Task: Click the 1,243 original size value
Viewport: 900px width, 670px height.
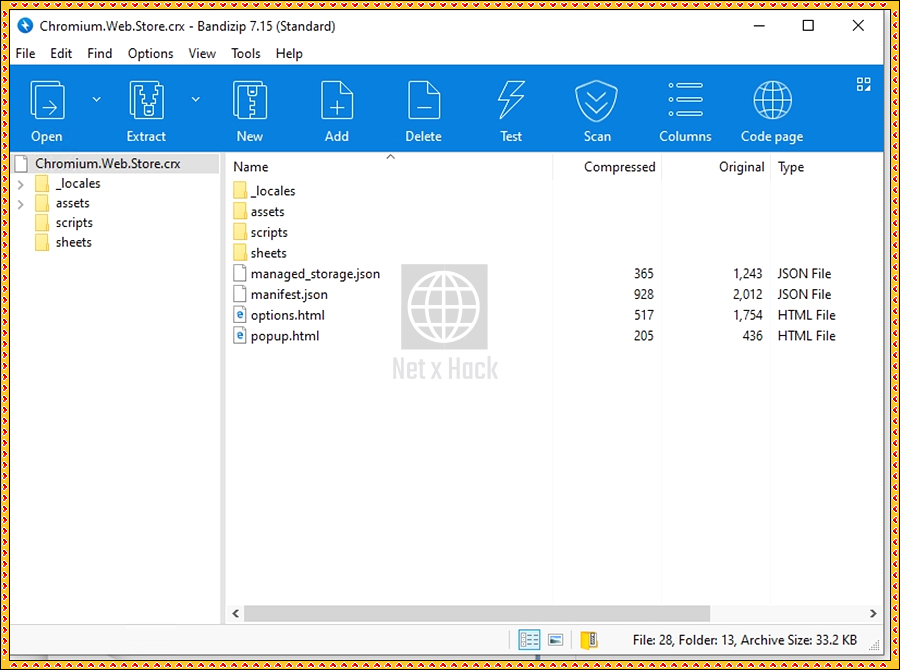Action: [x=747, y=273]
